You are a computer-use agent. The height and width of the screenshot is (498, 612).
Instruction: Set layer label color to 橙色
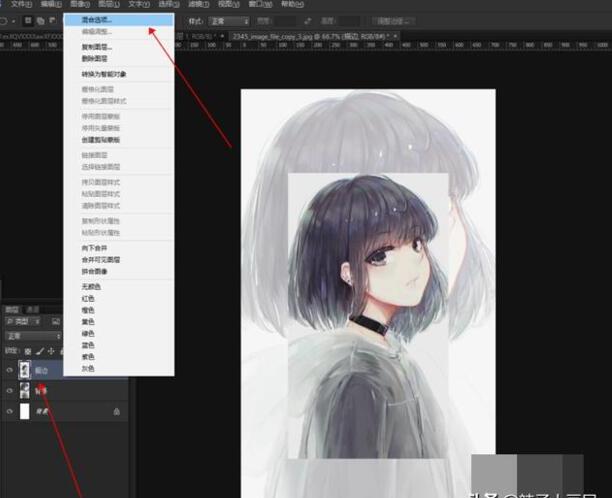[x=119, y=310]
